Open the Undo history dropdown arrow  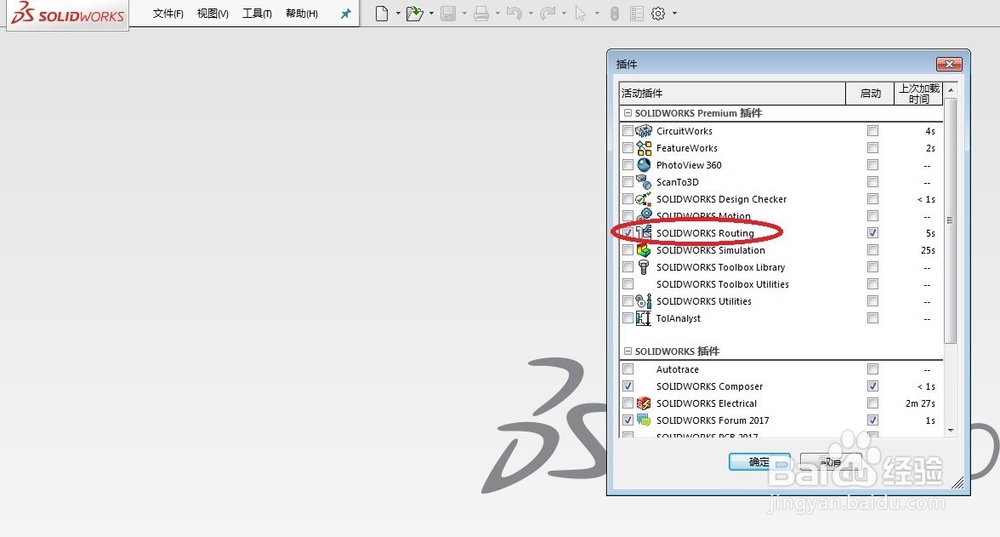[x=531, y=13]
